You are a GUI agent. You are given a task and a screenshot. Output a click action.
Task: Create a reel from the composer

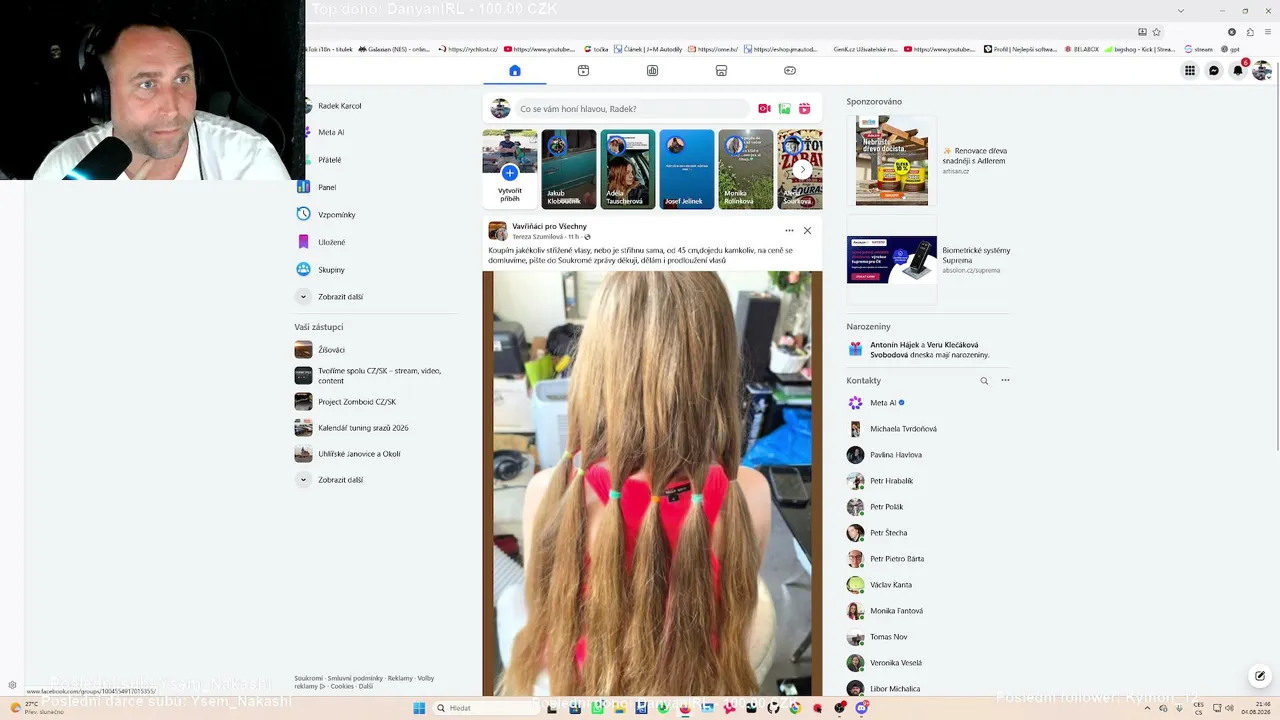(x=804, y=109)
